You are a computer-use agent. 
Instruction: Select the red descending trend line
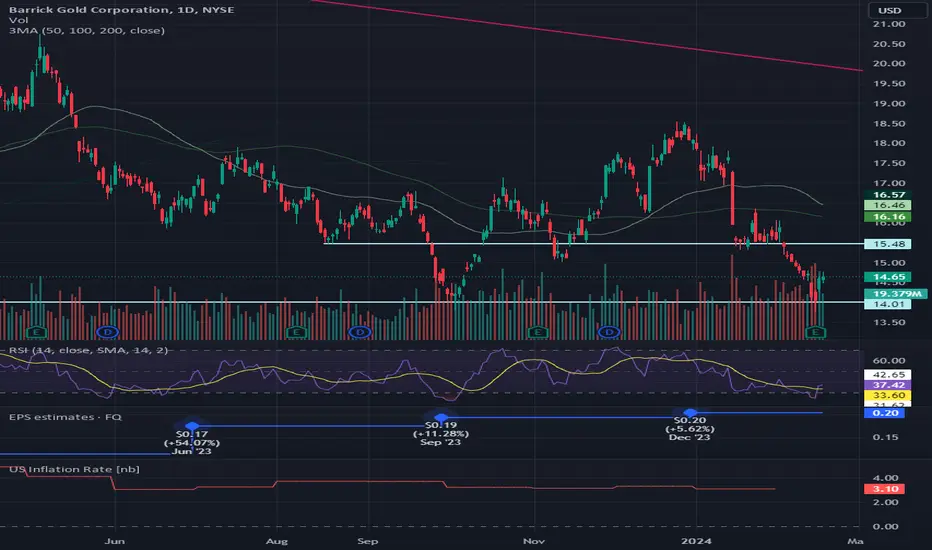tap(585, 35)
